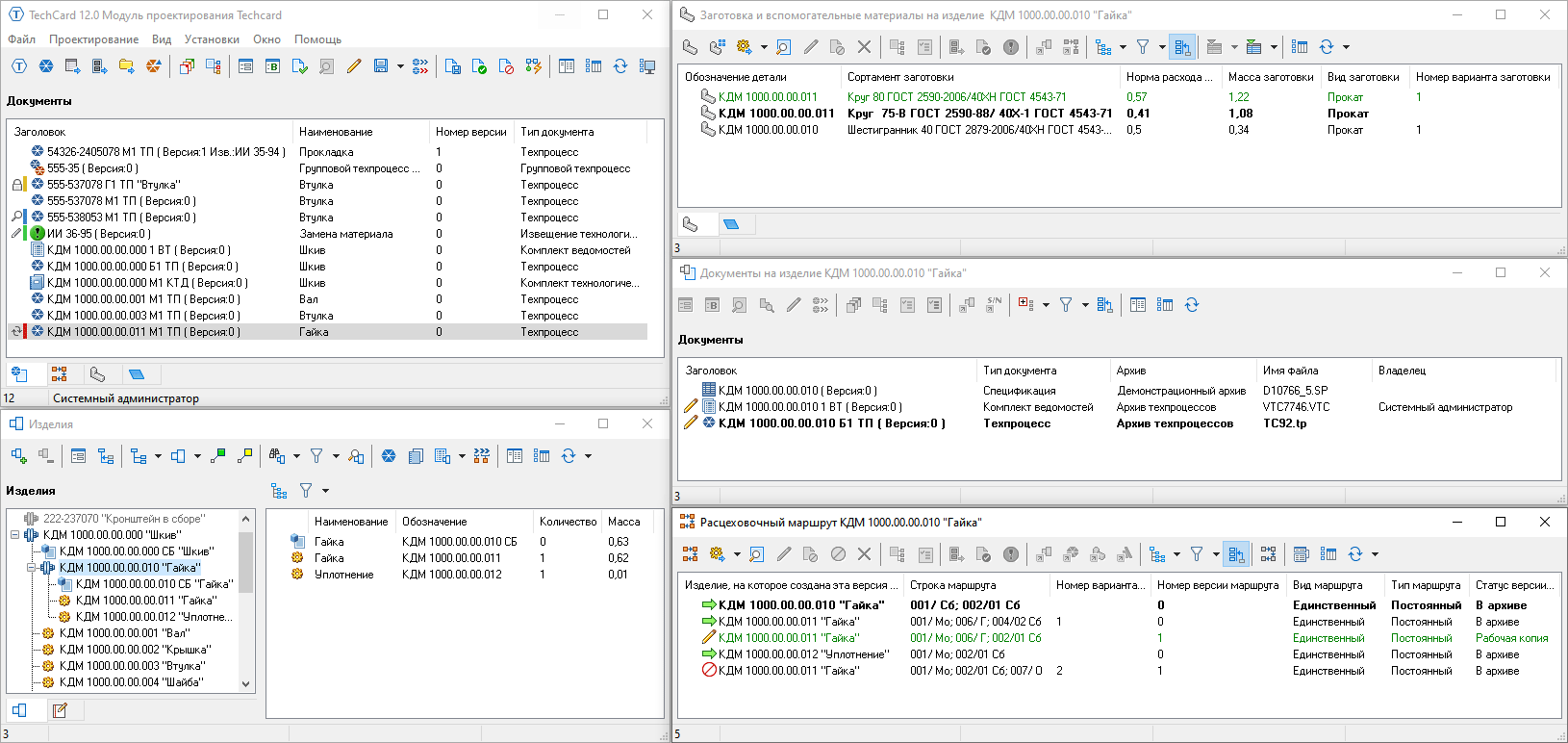Open the Установки menu

click(212, 39)
